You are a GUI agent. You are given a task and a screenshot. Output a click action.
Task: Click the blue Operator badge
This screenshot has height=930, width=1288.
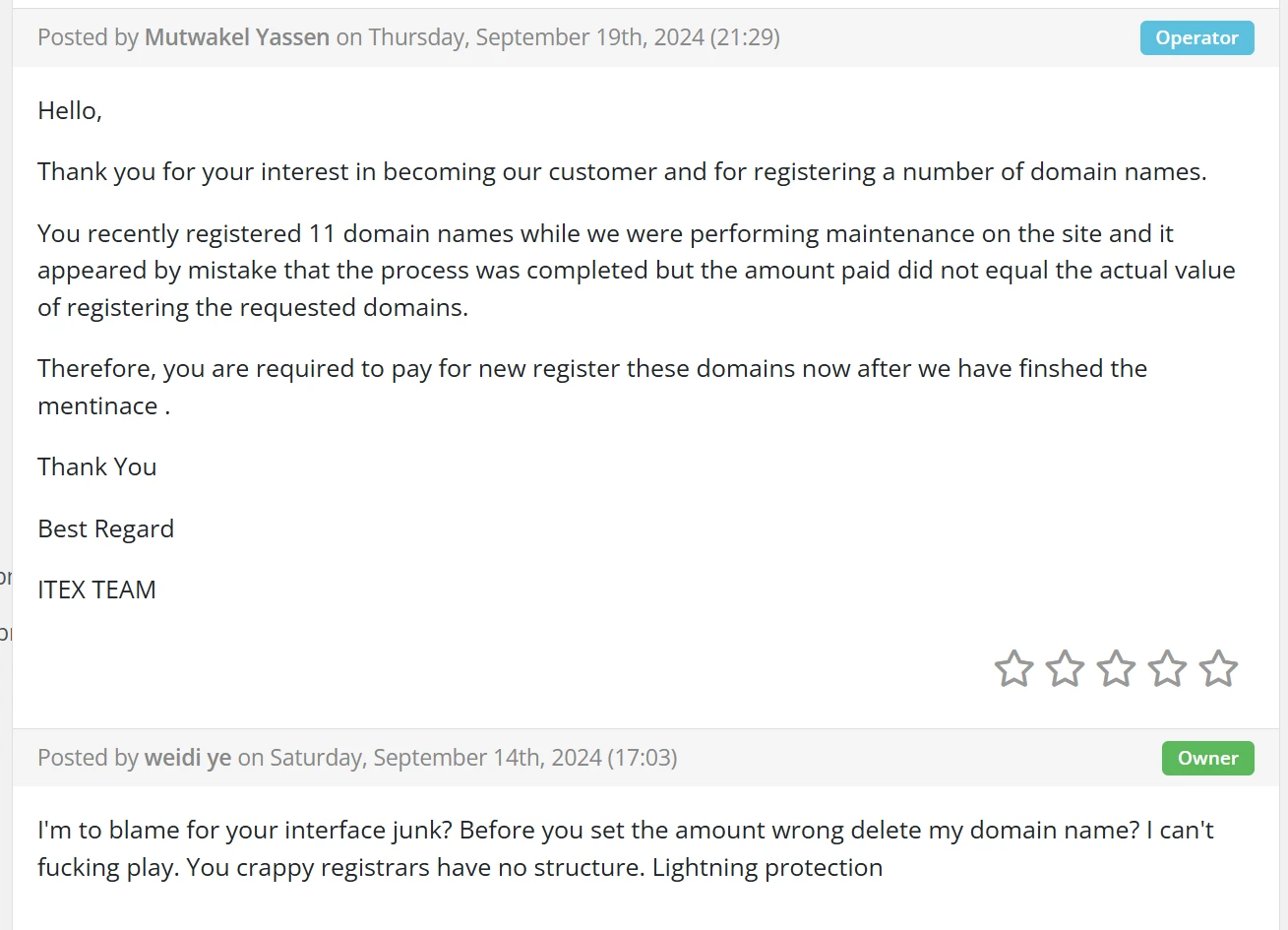point(1196,38)
